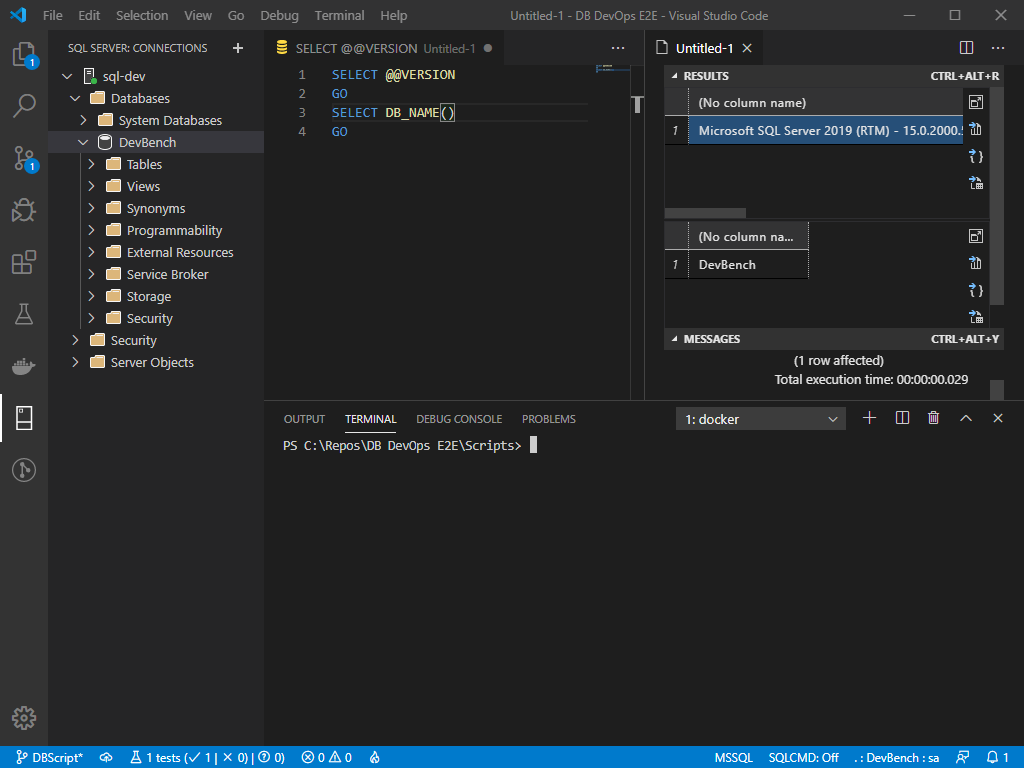The width and height of the screenshot is (1024, 768).
Task: Open the terminal selector dropdown docker
Action: tap(761, 419)
